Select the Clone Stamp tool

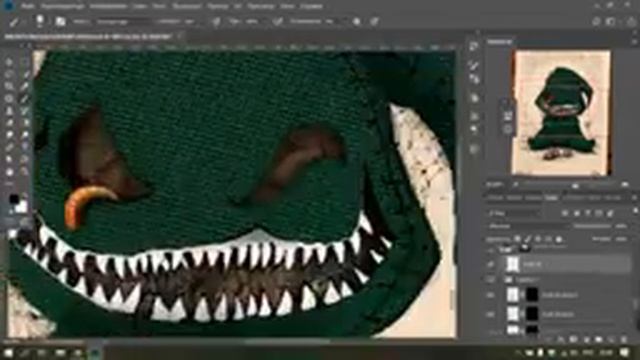click(9, 111)
